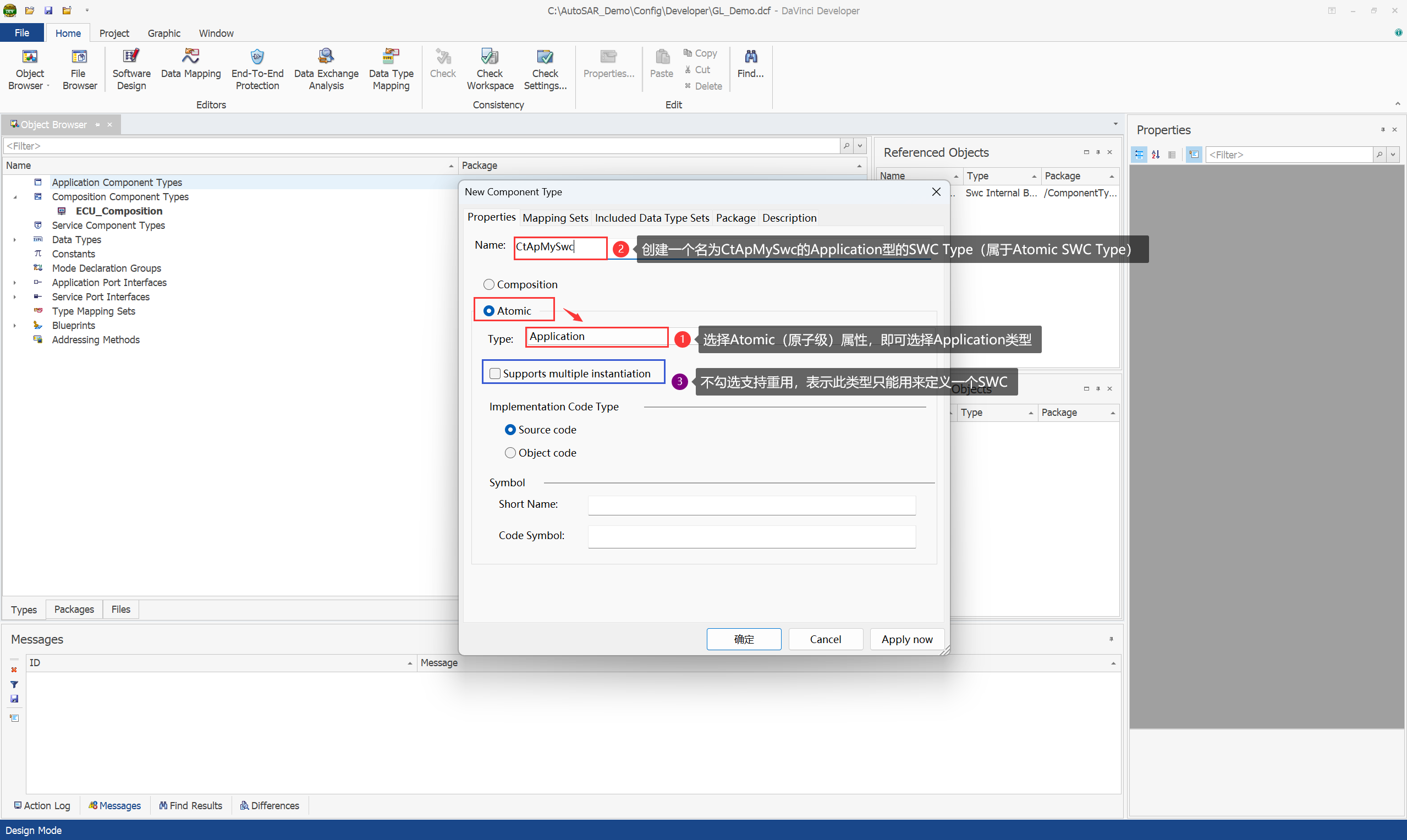
Task: Click the Apply now button
Action: 906,639
